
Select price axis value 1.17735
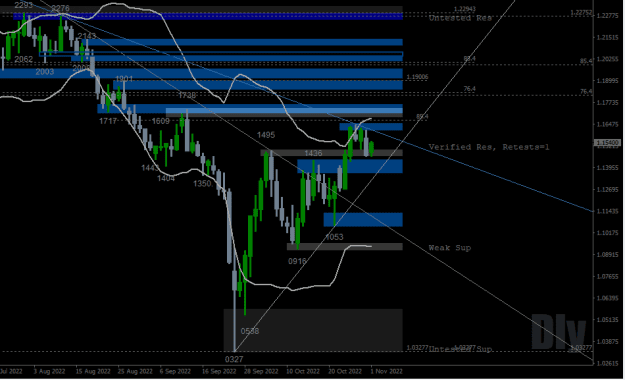coord(607,102)
